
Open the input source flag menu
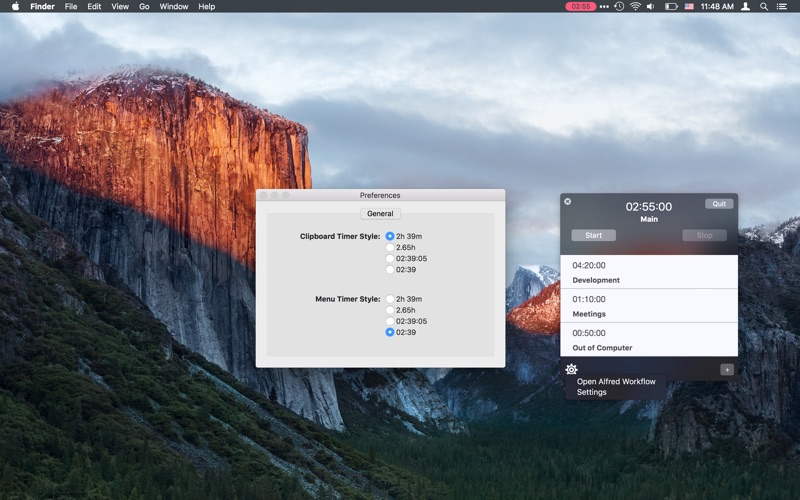pos(689,7)
